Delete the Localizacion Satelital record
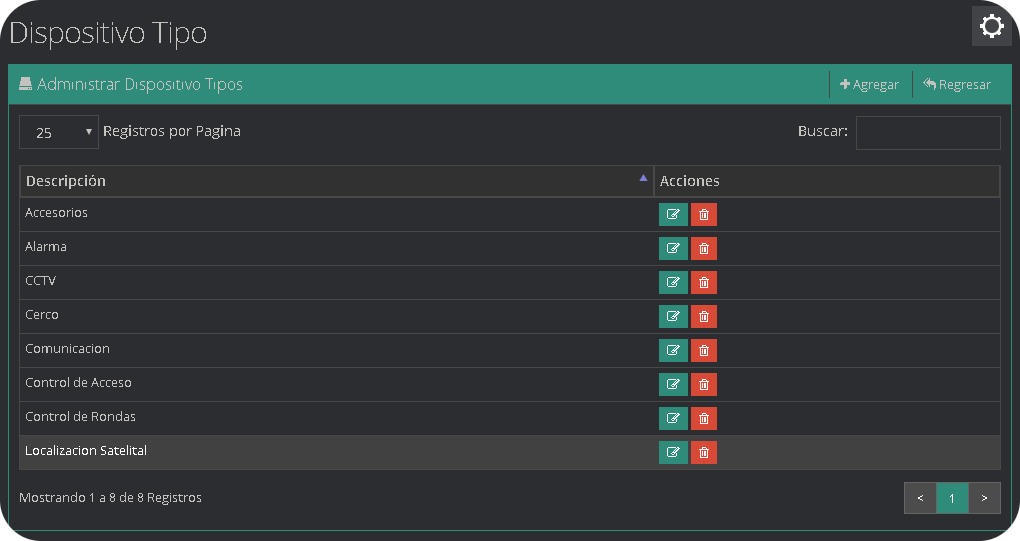This screenshot has height=541, width=1020. tap(704, 453)
